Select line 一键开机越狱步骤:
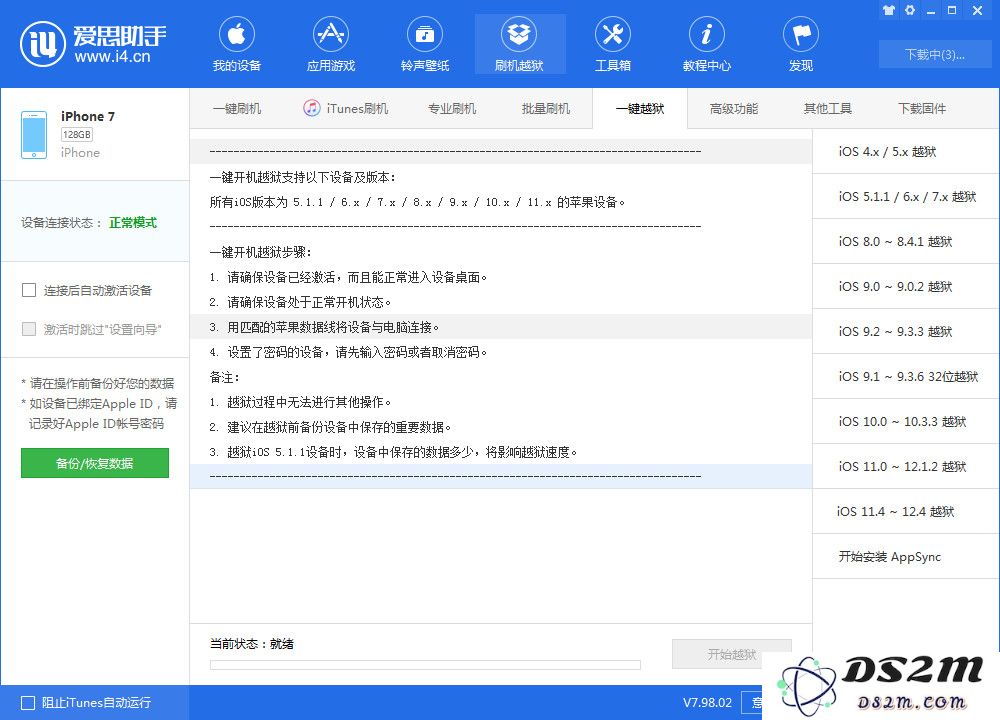The image size is (1000, 720). (x=260, y=252)
